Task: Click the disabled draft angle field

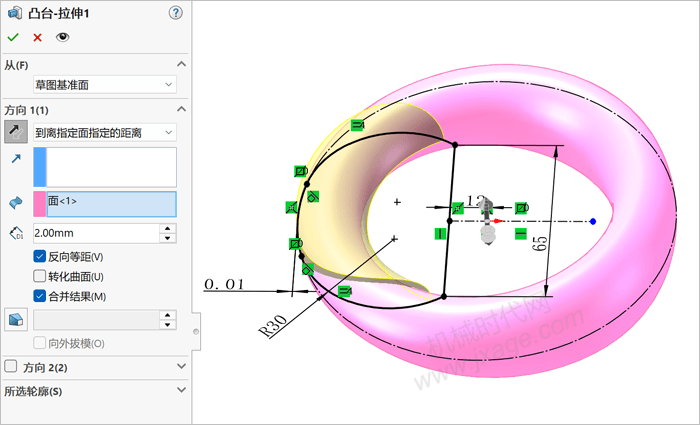Action: click(x=96, y=320)
